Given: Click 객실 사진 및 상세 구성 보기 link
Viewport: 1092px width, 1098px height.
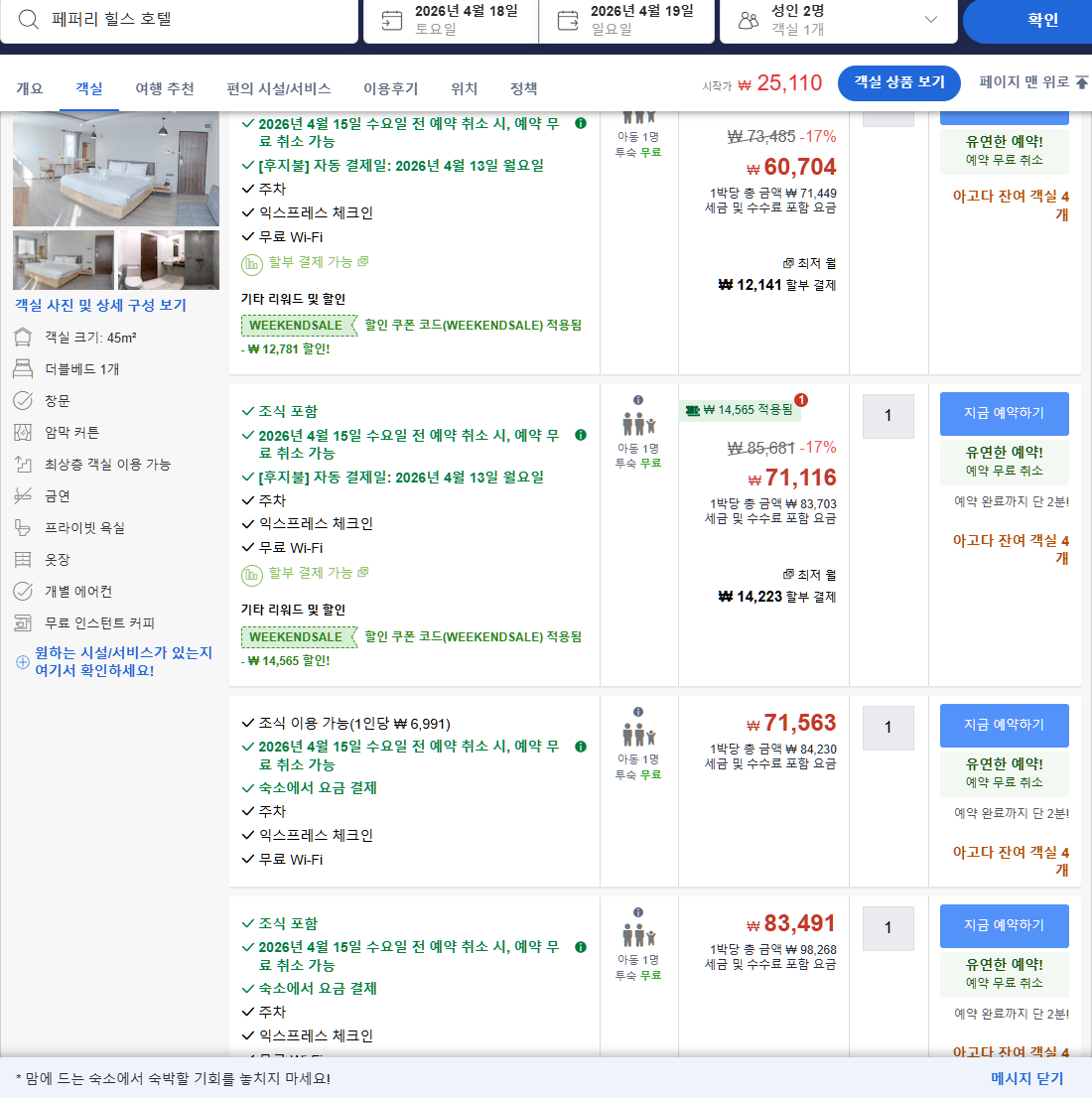Looking at the screenshot, I should tap(101, 306).
